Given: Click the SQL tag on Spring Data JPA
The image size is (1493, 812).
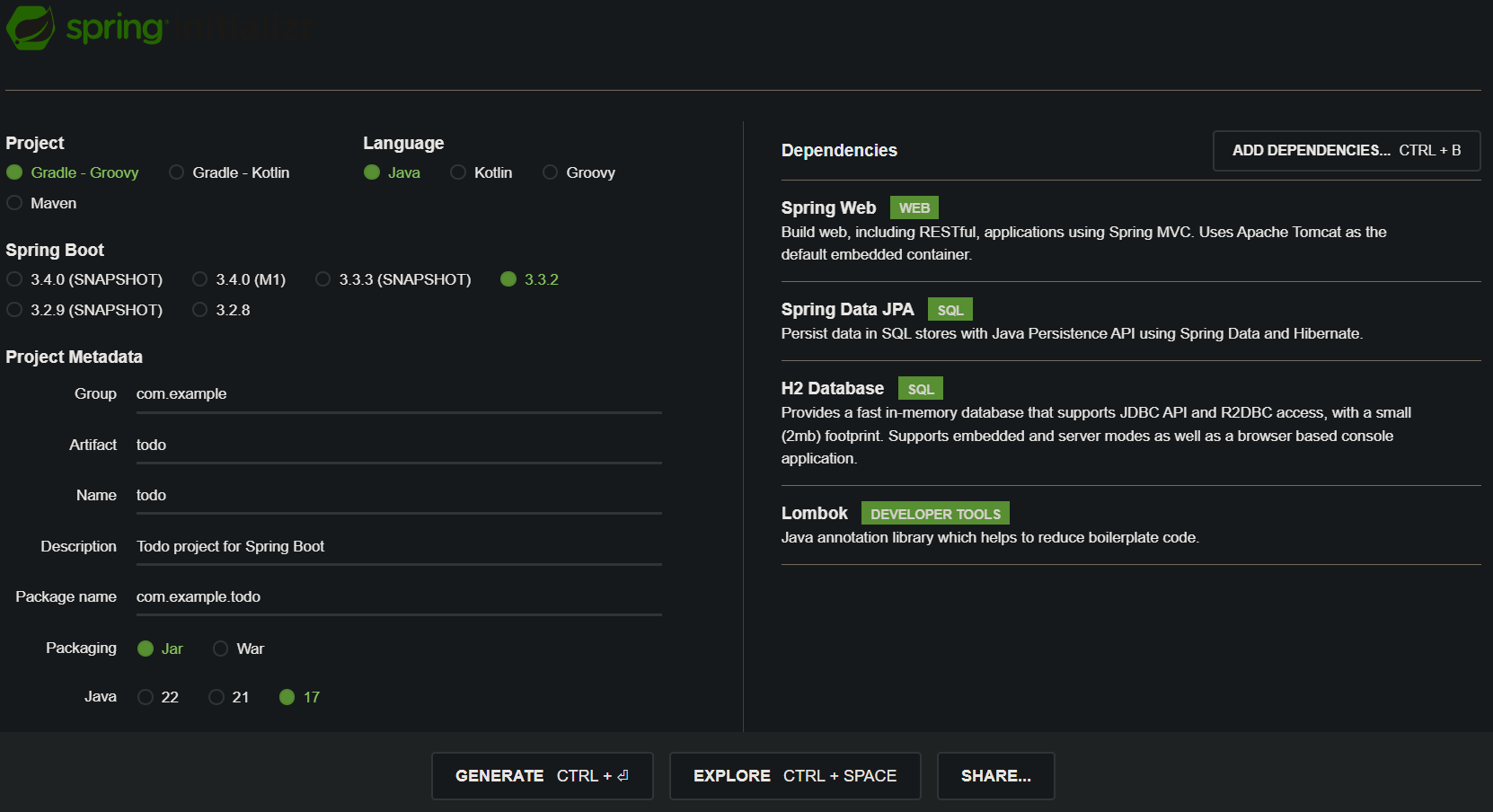Looking at the screenshot, I should tap(950, 310).
